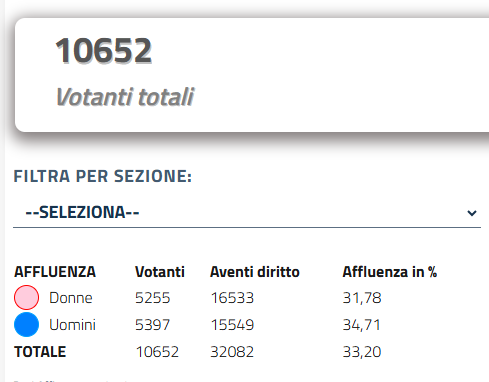Click total turnout percentage 33,20
The height and width of the screenshot is (382, 489).
click(362, 352)
